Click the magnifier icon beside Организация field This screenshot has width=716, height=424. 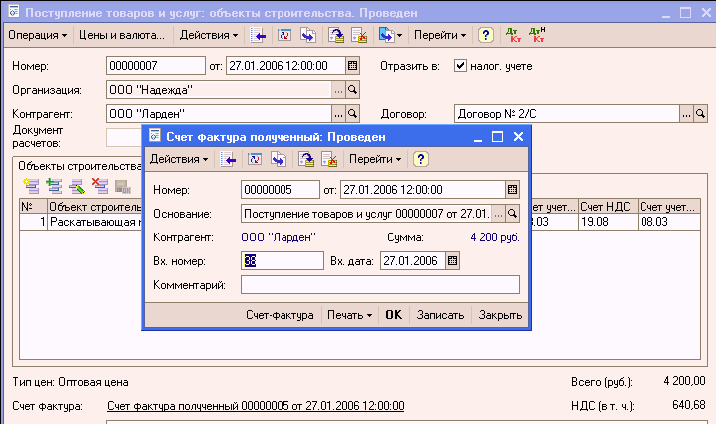click(x=352, y=90)
